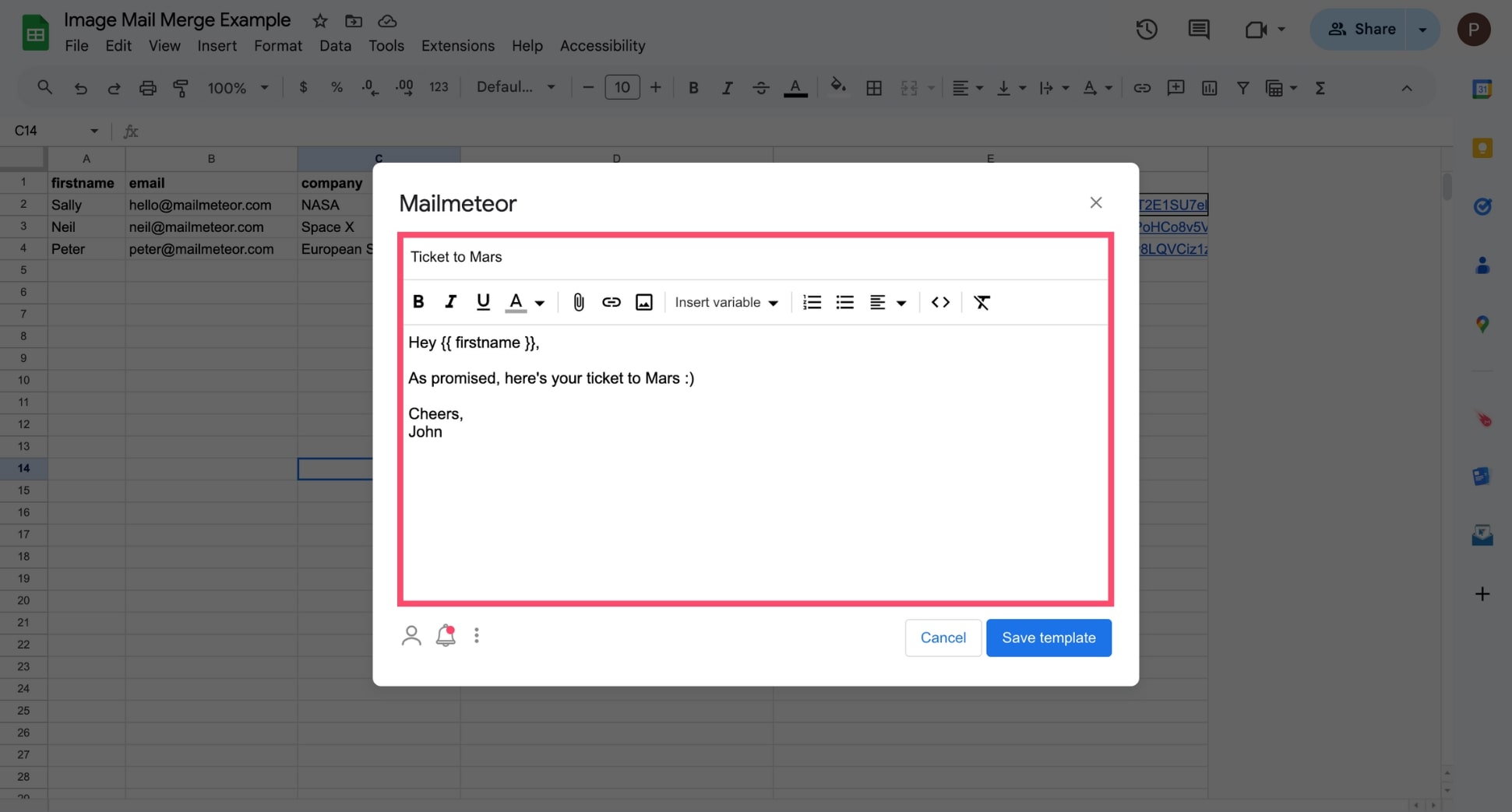Toggle strikethrough in Sheets toolbar
Viewport: 1512px width, 812px height.
tap(761, 88)
